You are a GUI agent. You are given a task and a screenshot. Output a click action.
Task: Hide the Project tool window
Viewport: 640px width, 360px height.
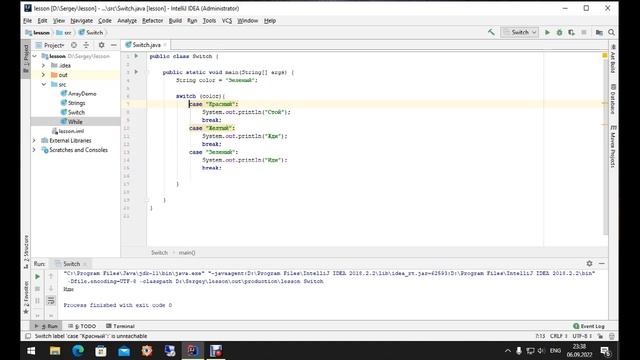[x=114, y=45]
